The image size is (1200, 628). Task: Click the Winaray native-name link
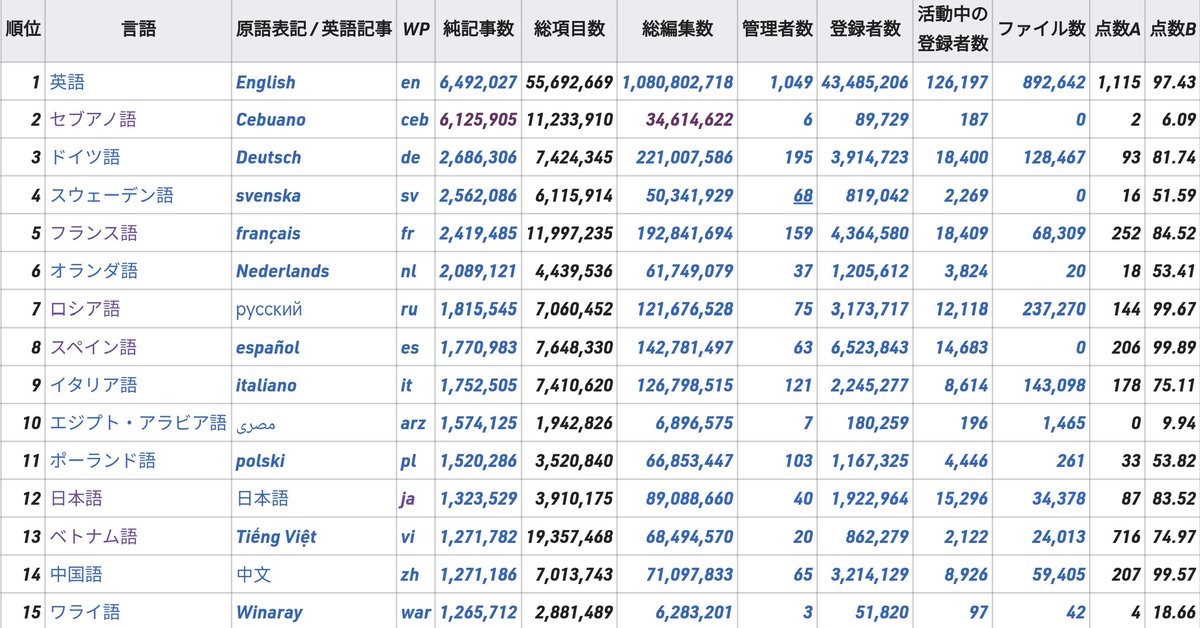[x=269, y=612]
